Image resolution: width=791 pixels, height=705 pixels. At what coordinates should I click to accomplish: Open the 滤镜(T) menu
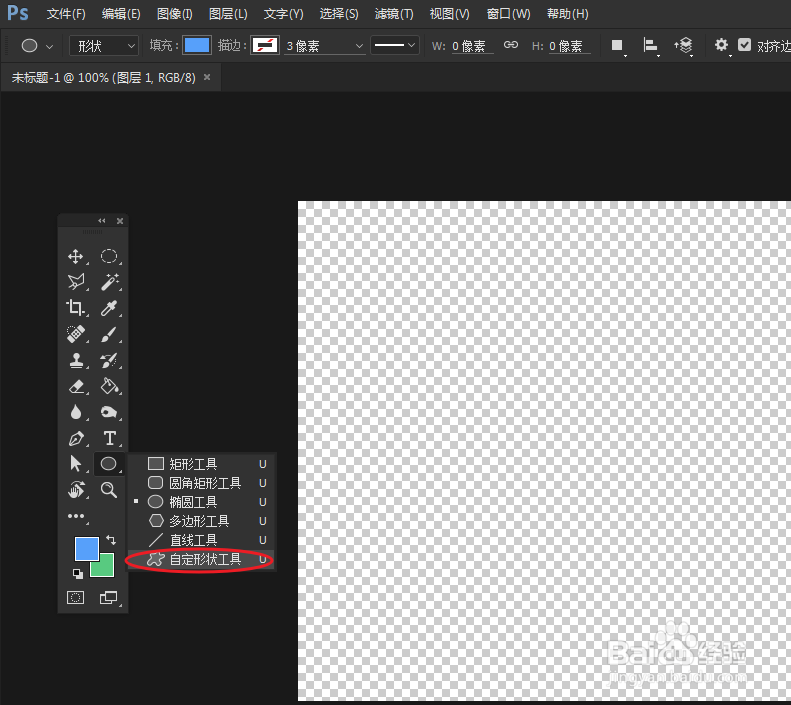394,14
